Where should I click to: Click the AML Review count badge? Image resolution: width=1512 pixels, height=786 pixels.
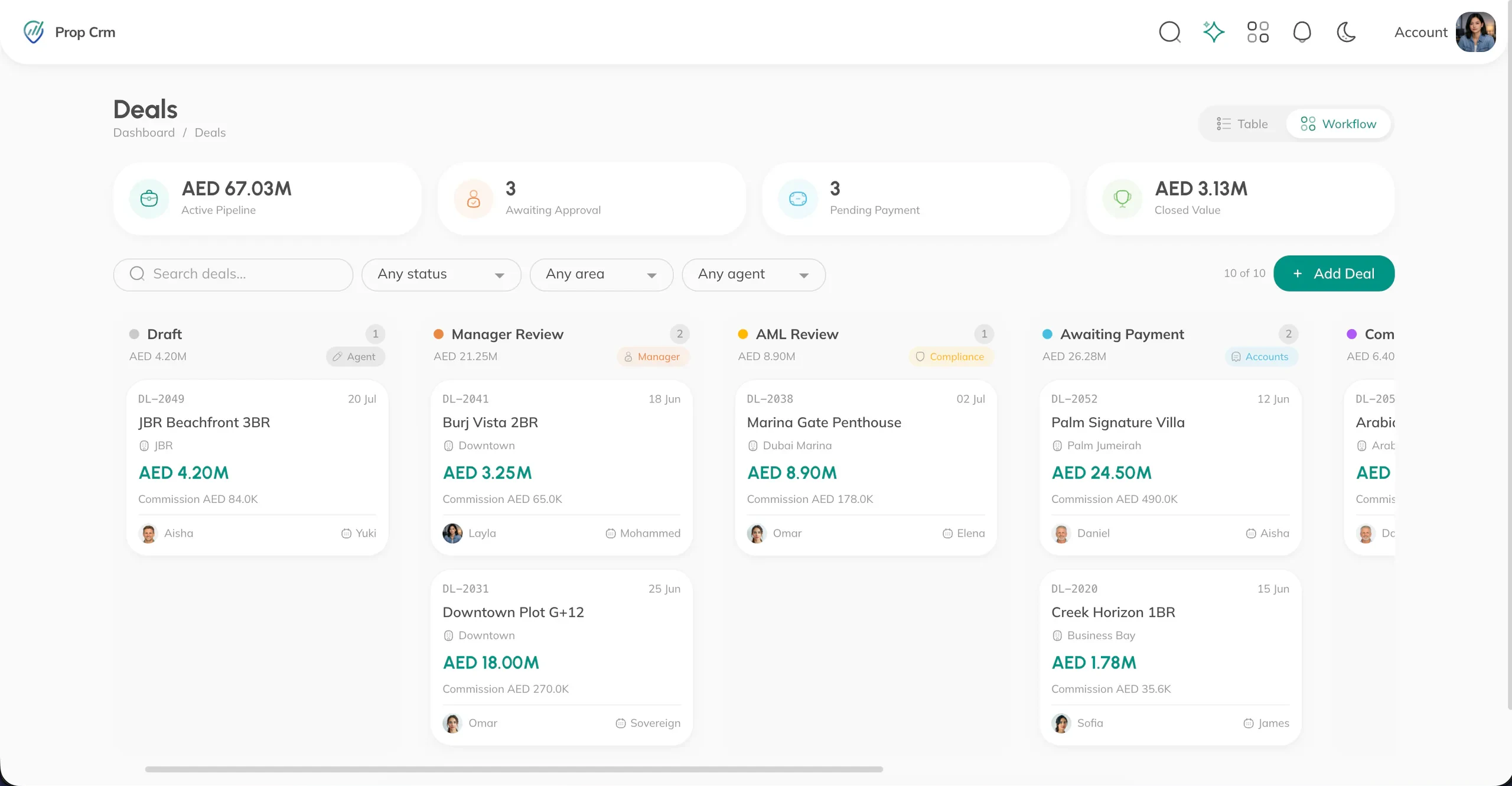pos(984,334)
